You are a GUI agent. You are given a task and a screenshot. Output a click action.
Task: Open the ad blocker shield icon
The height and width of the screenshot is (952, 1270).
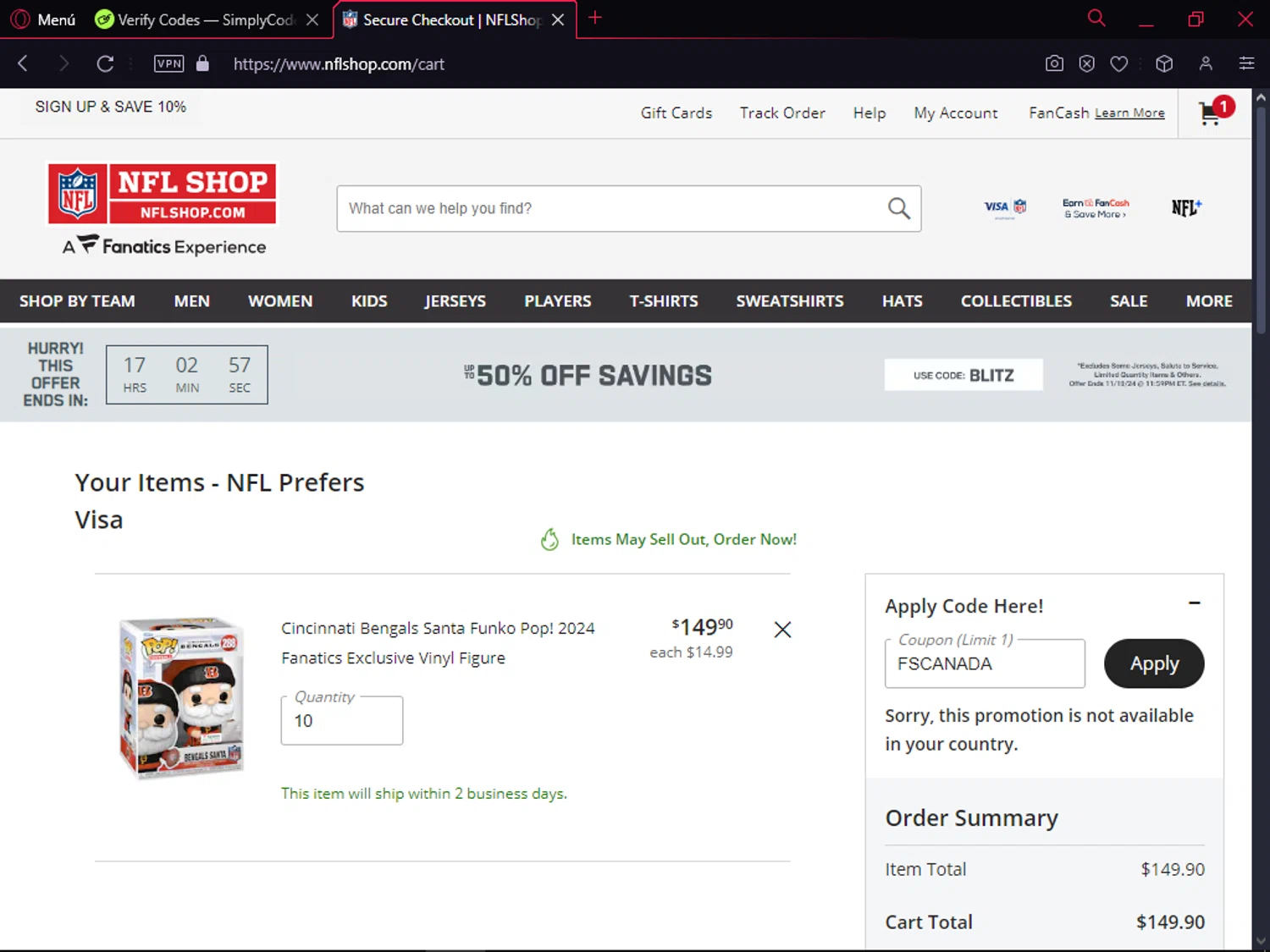(x=1087, y=63)
